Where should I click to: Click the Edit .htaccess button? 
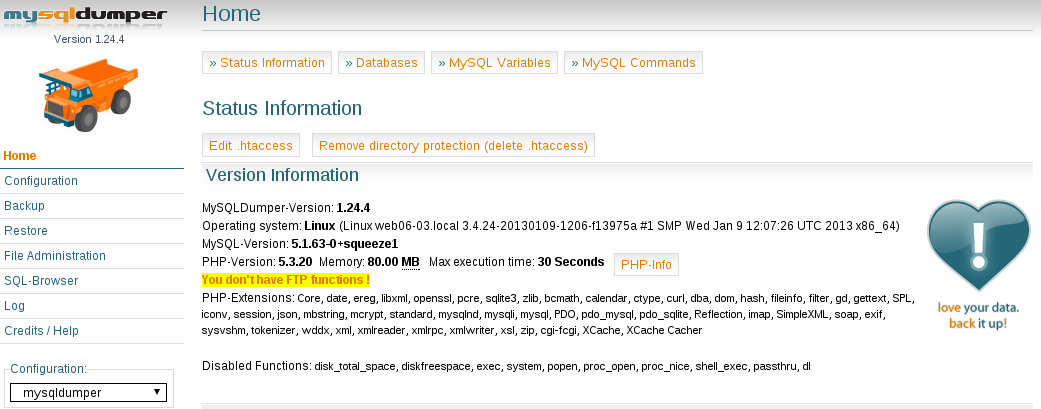pyautogui.click(x=251, y=145)
